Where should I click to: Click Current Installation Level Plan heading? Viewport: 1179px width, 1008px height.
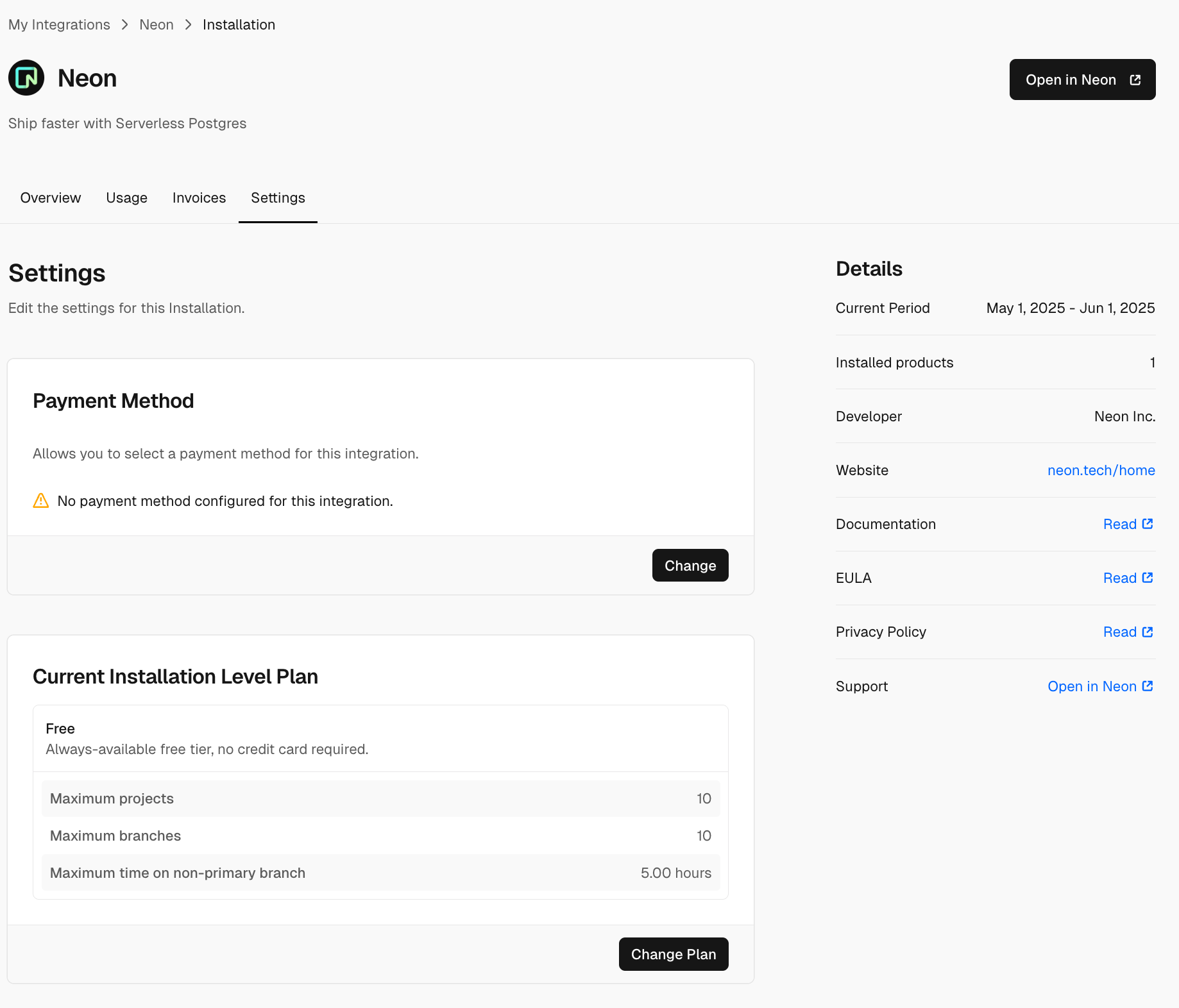(175, 676)
